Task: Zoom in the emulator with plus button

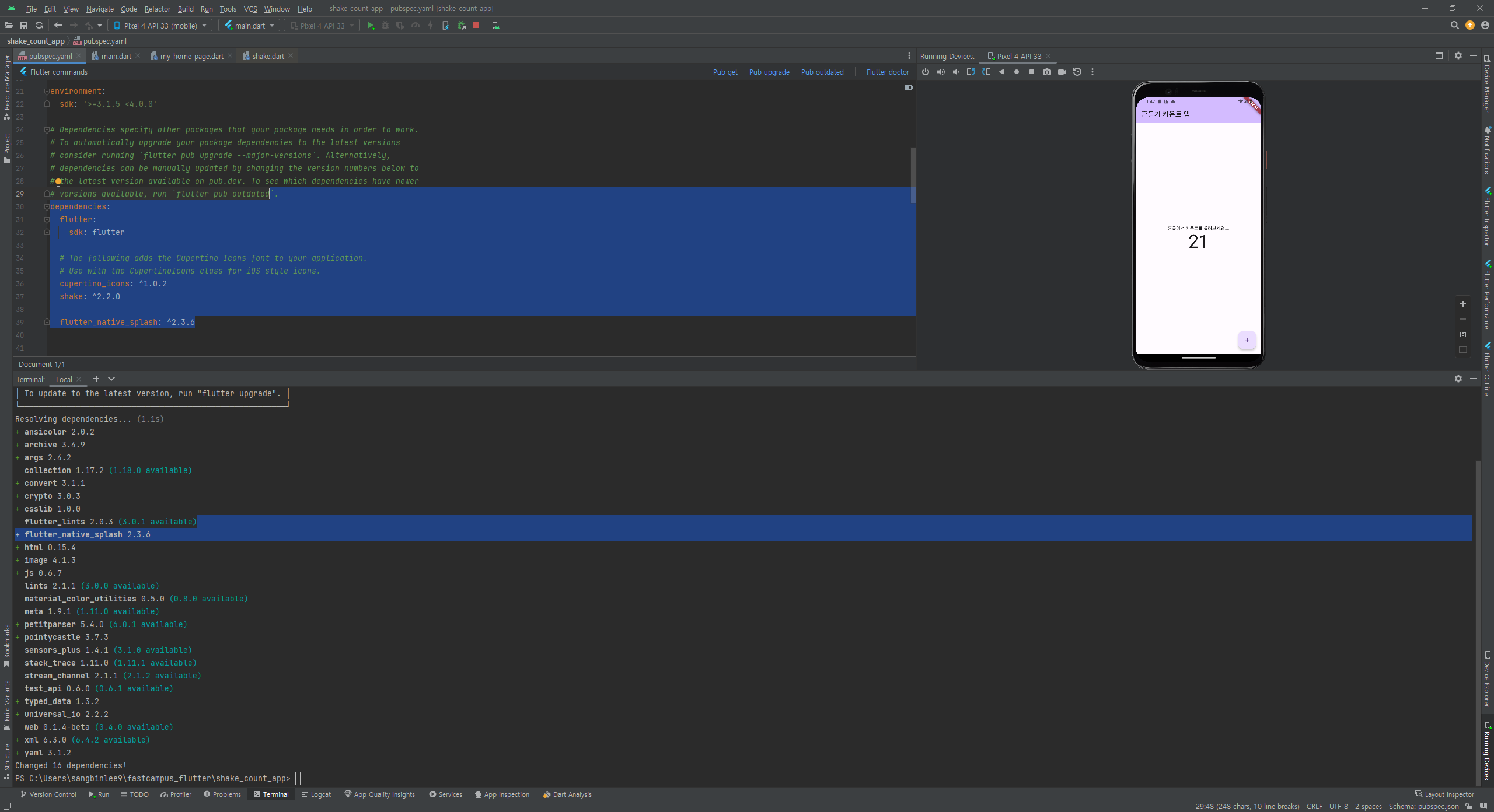Action: pyautogui.click(x=1462, y=304)
